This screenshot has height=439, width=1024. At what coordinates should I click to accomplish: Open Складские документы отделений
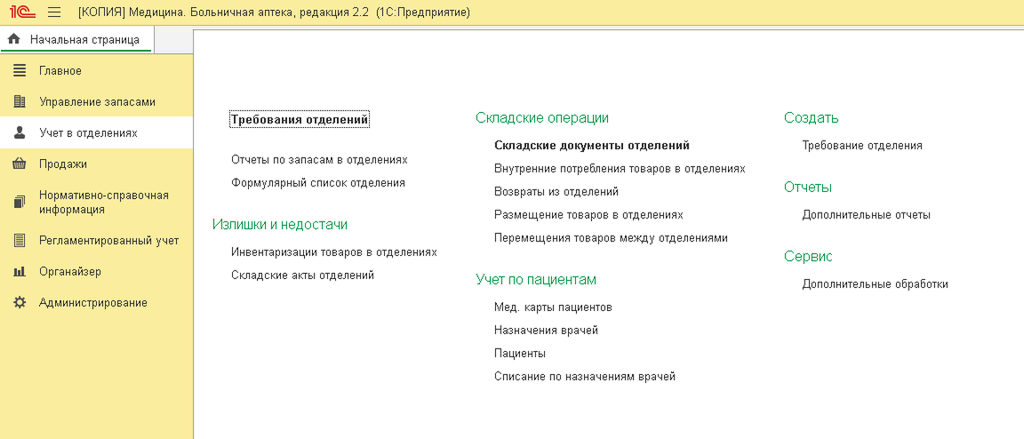pos(591,145)
